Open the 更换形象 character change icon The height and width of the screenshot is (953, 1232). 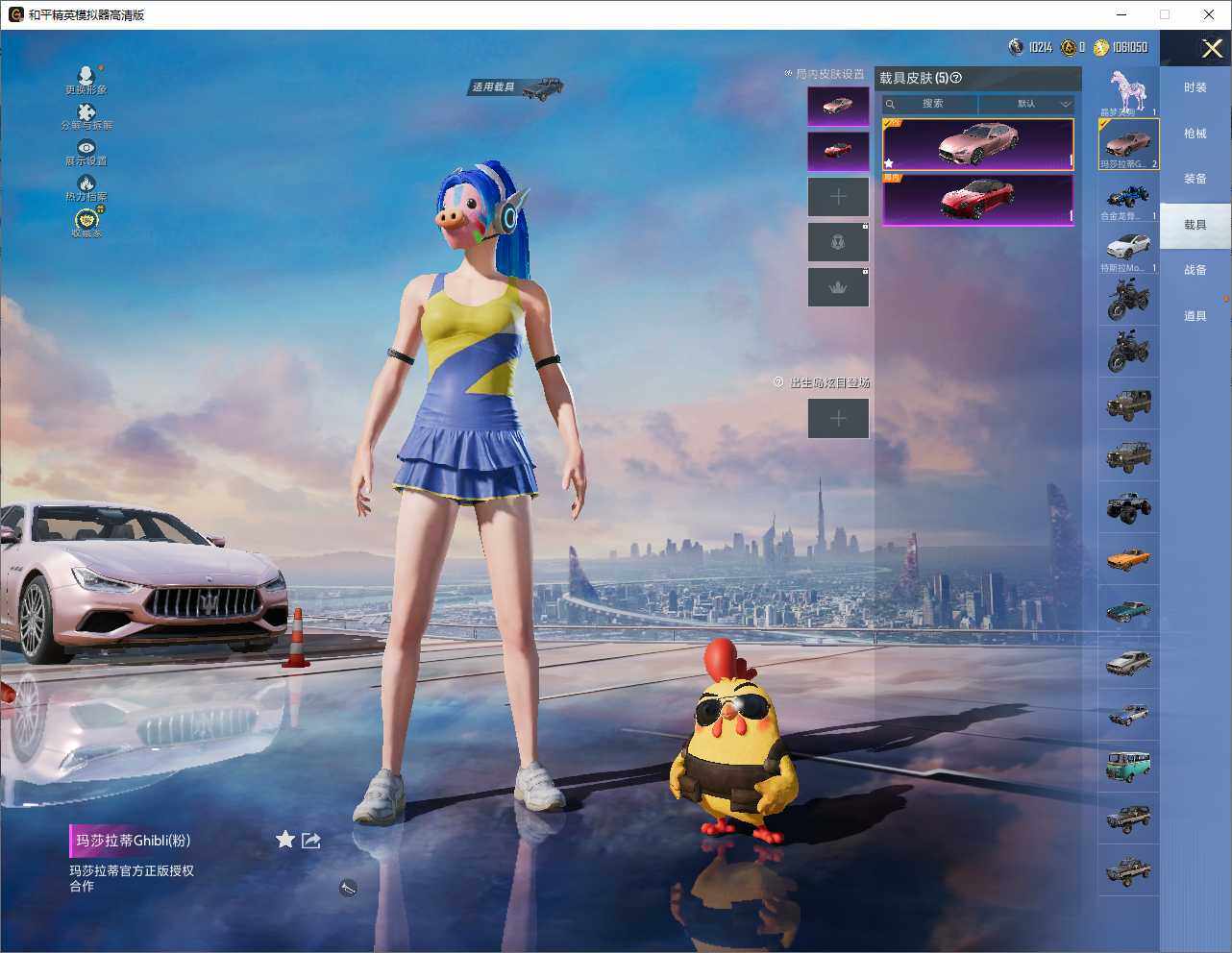tap(86, 80)
